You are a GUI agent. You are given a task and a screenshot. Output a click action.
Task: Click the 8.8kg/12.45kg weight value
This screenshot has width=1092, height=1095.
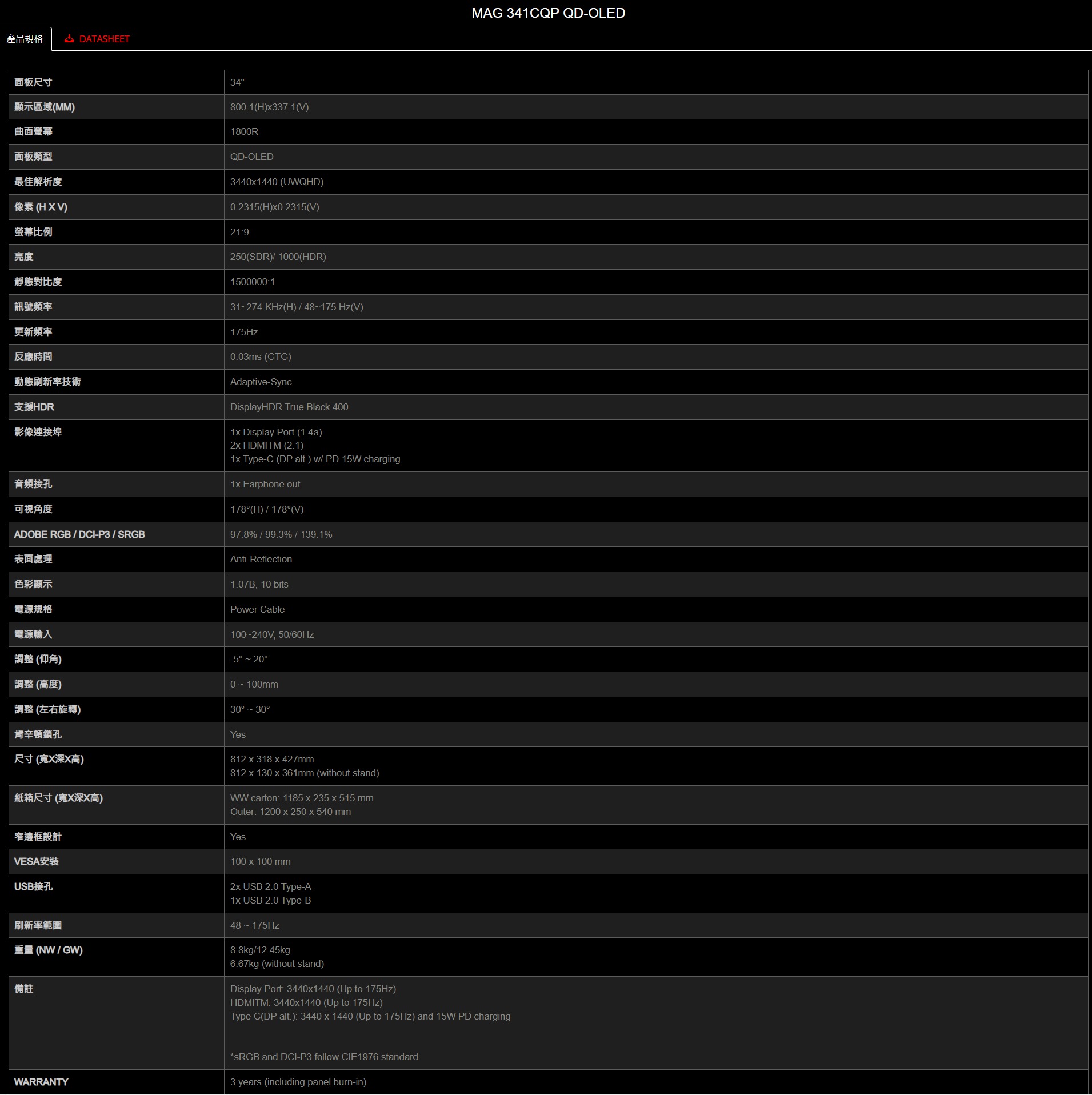tap(260, 950)
